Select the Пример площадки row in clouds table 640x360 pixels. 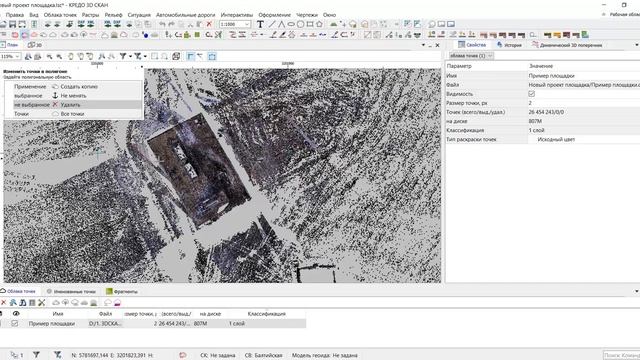[x=153, y=323]
